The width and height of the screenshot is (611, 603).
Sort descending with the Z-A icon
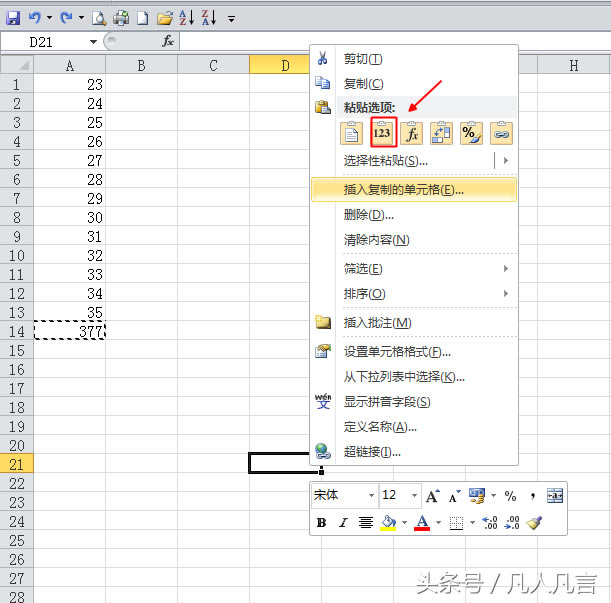[209, 18]
